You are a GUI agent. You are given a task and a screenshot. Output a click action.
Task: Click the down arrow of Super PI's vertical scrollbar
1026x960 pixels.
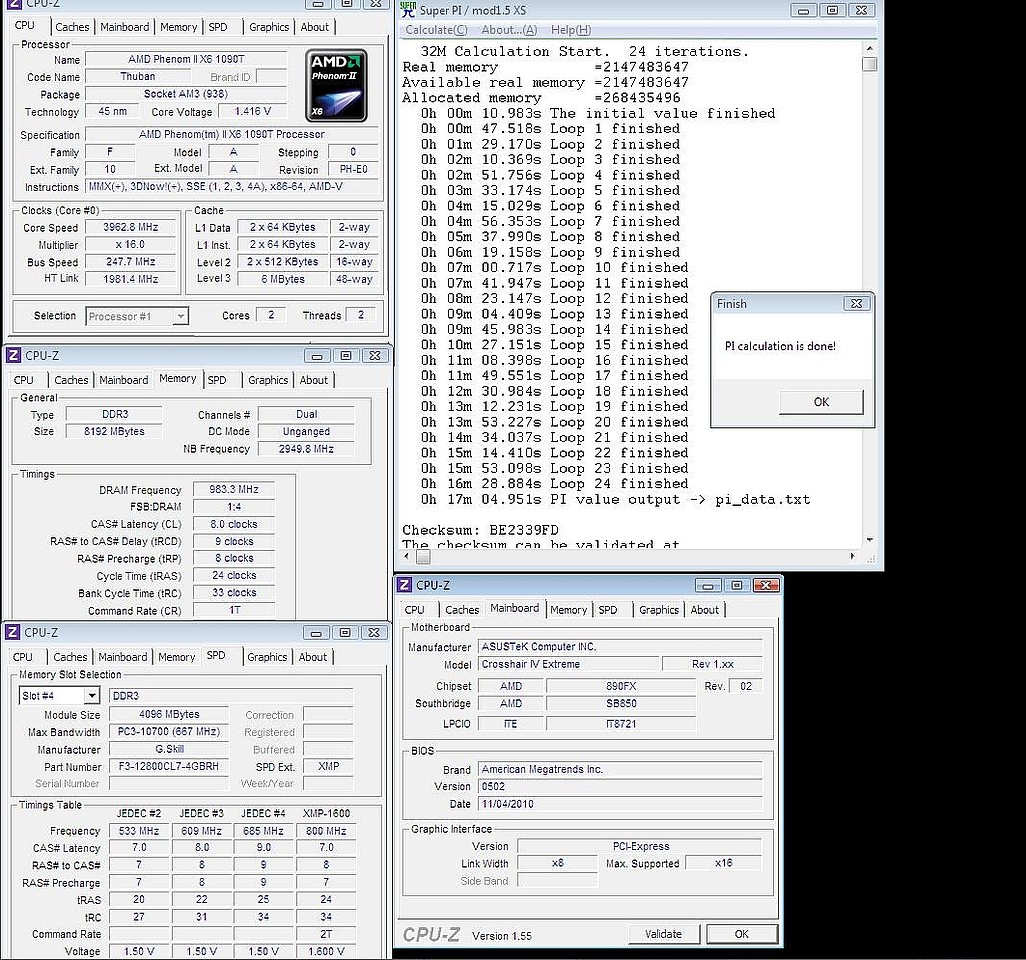(870, 539)
